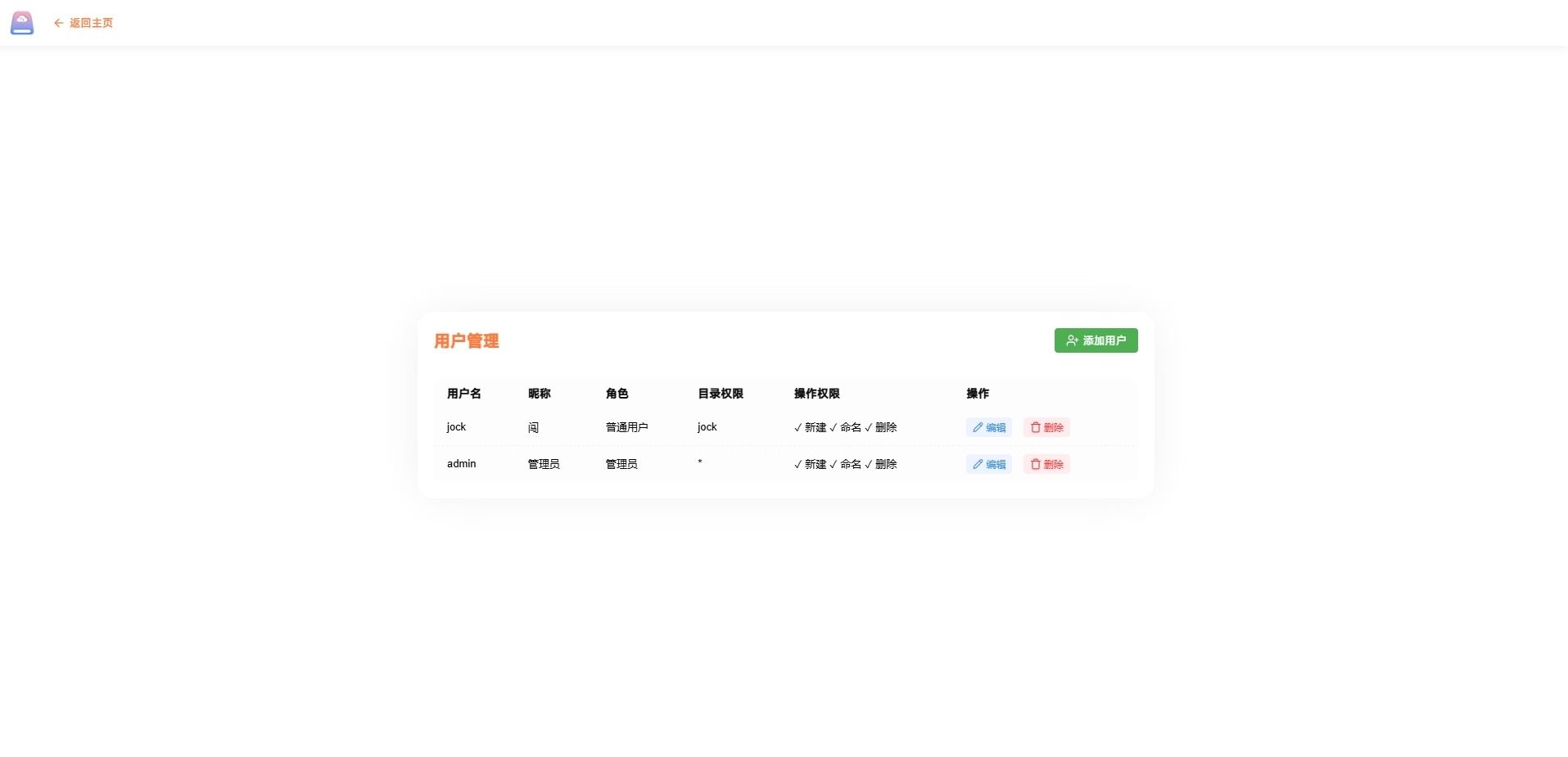Select the jock username cell

[456, 427]
